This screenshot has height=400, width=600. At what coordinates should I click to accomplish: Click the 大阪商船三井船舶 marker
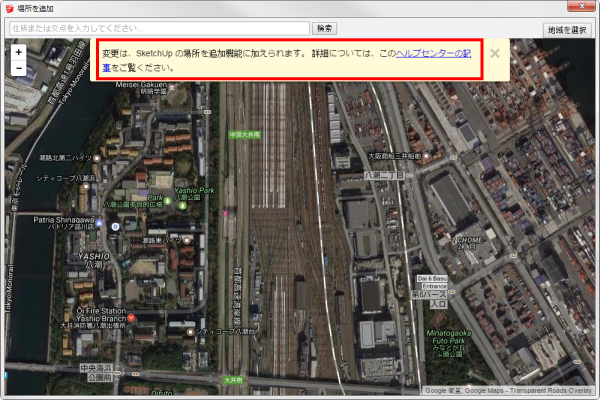[426, 156]
